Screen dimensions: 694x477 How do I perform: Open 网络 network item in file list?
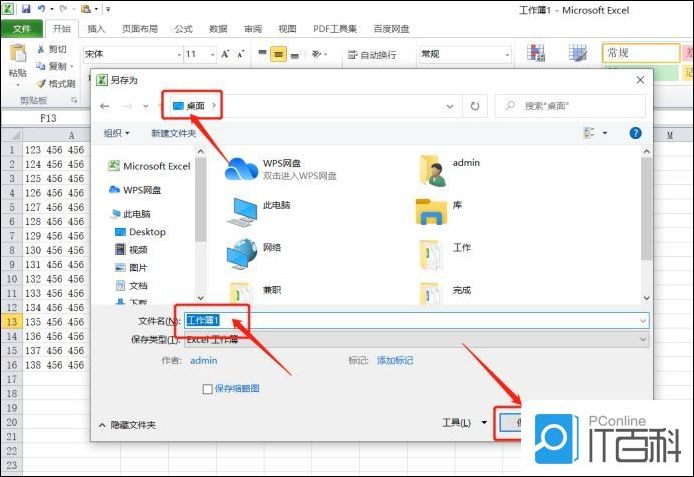click(x=242, y=254)
